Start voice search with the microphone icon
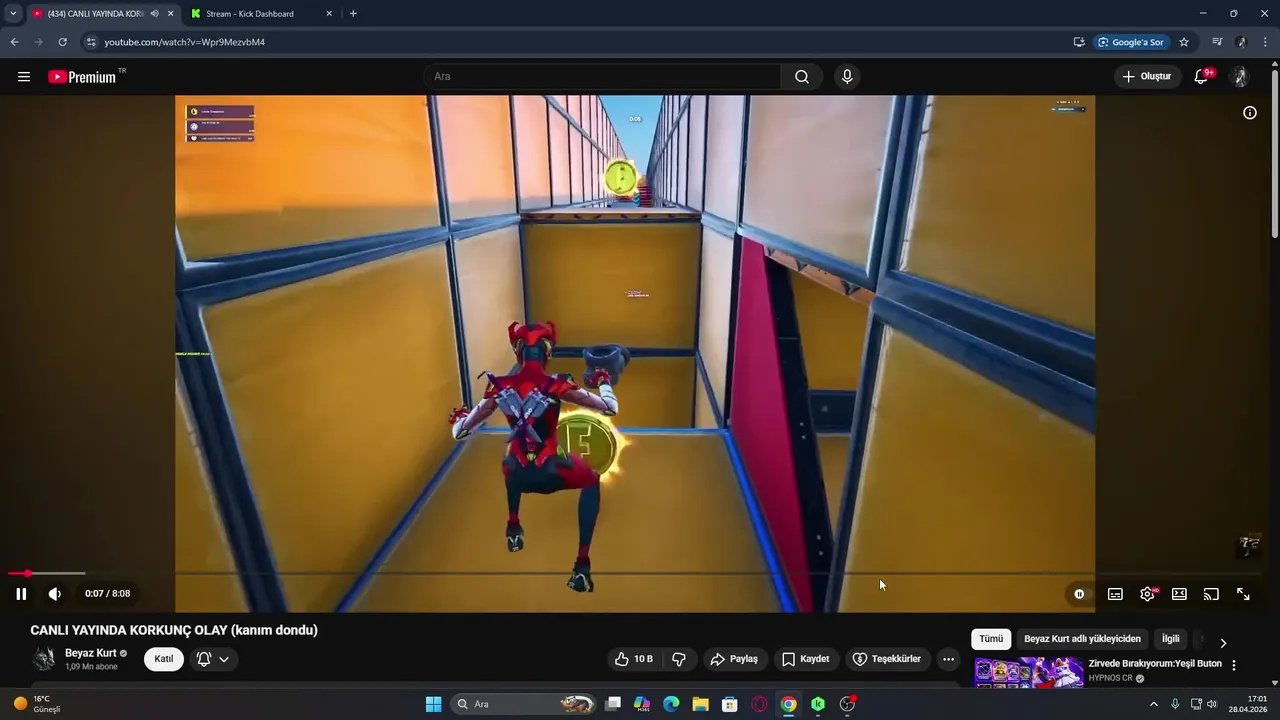The image size is (1280, 720). click(x=847, y=77)
